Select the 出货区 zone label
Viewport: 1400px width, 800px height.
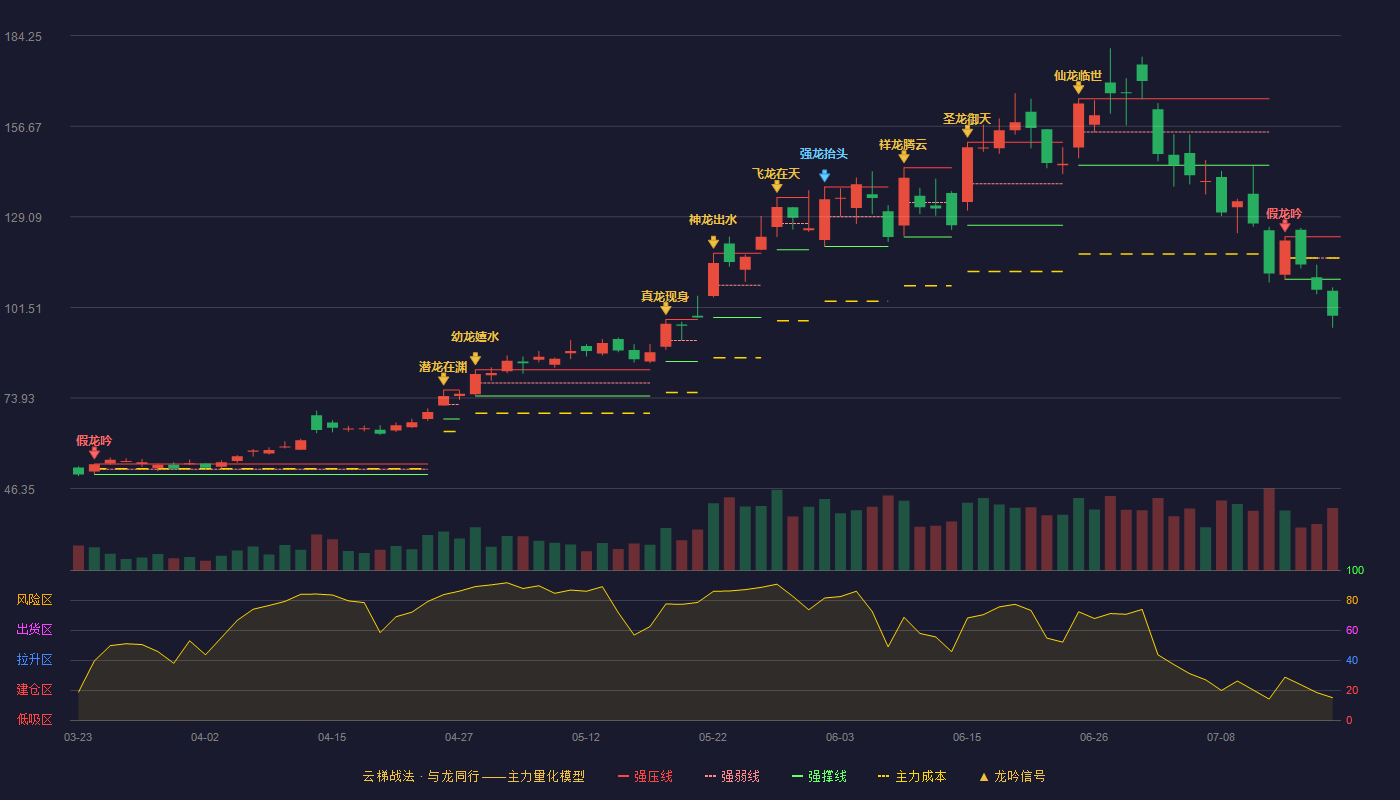coord(34,630)
